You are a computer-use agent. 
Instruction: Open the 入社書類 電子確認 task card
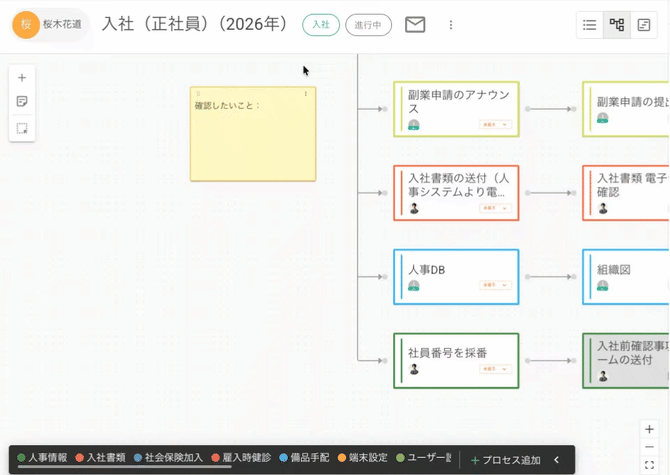pos(626,193)
